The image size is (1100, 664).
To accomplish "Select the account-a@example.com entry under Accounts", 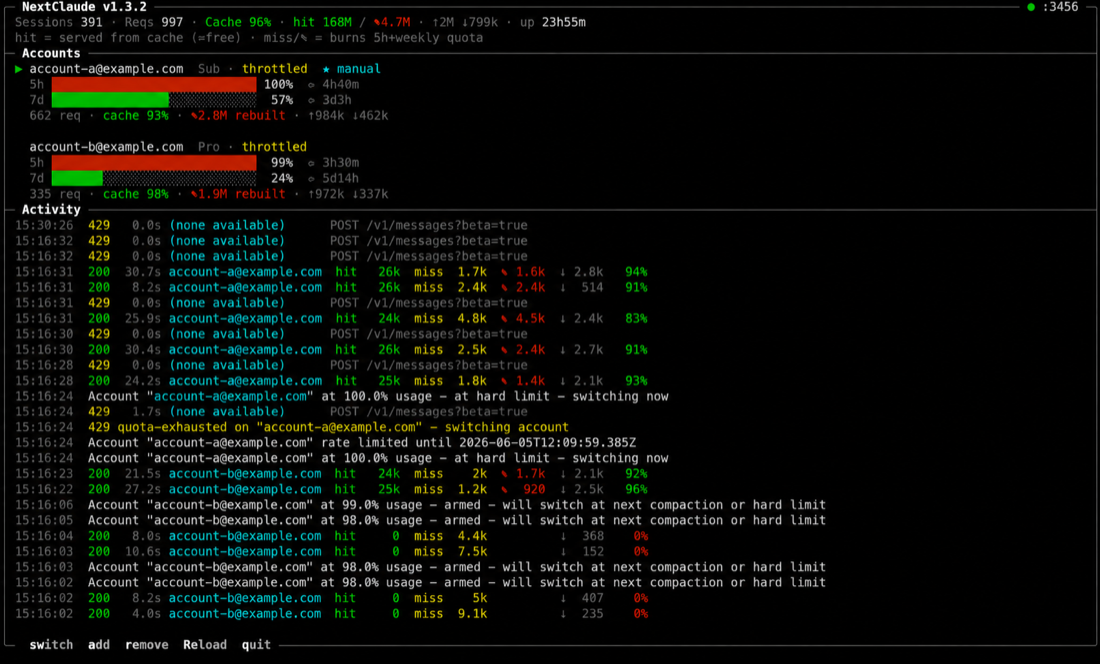I will 106,69.
